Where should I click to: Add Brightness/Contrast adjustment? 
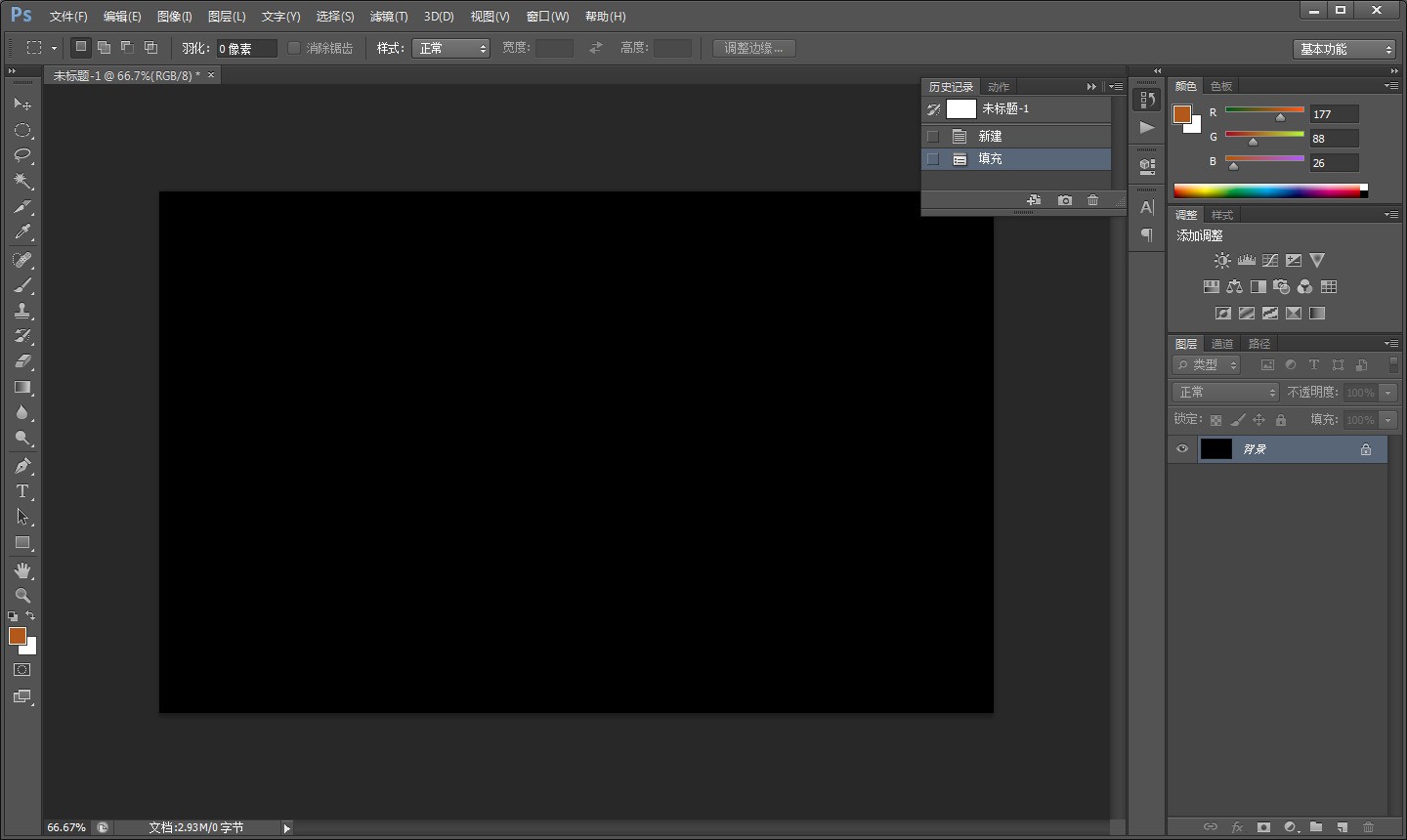pos(1222,261)
